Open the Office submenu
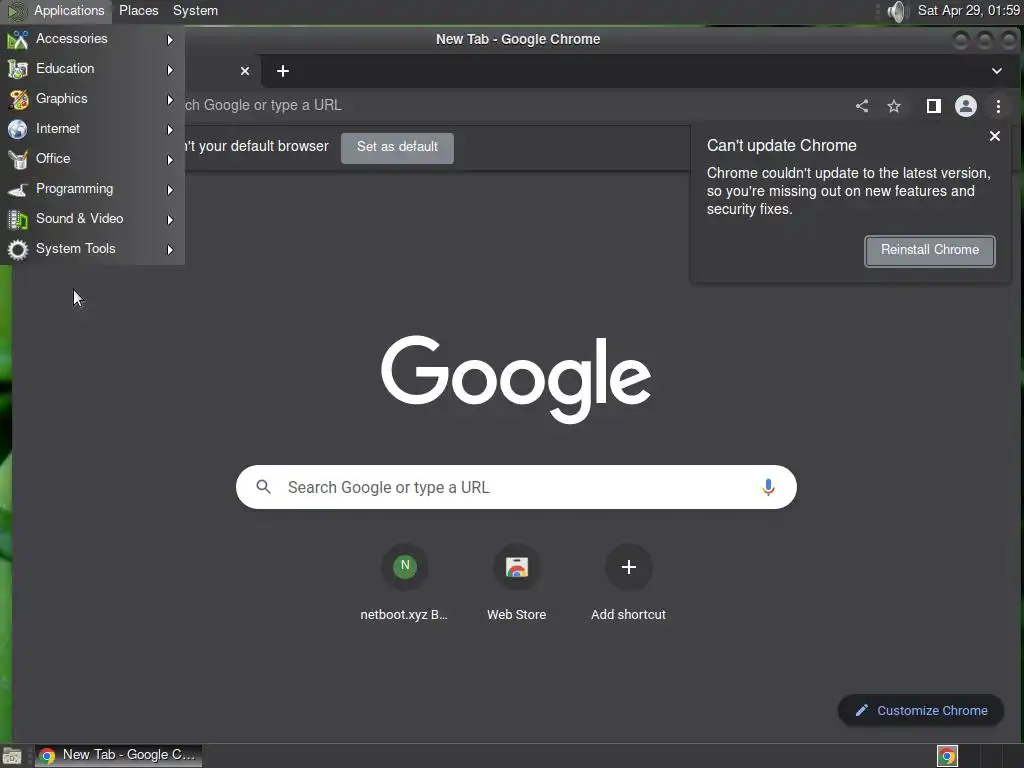The width and height of the screenshot is (1024, 768). [x=92, y=159]
